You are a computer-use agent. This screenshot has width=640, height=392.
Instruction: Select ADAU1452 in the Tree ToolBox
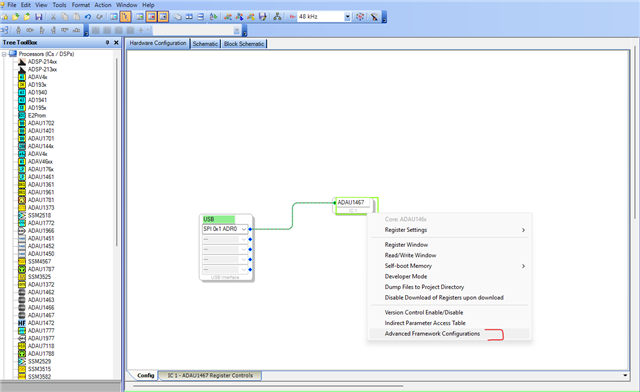(x=41, y=246)
